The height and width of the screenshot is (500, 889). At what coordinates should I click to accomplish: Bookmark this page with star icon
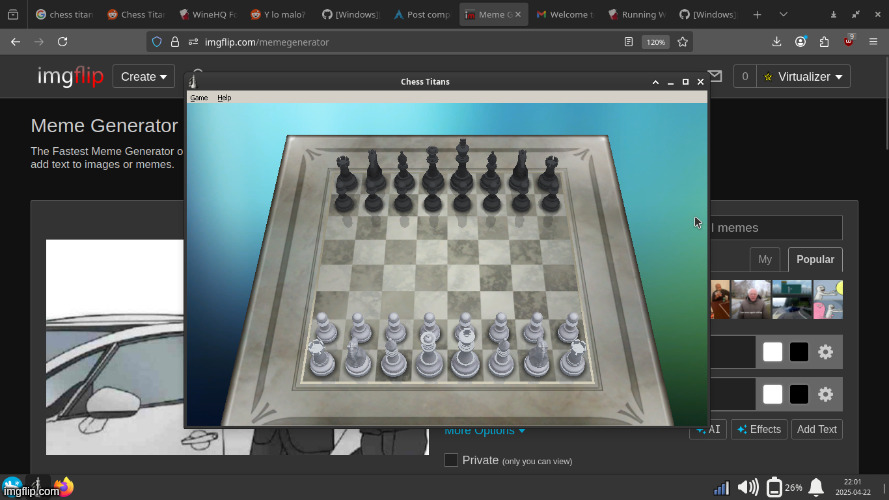(683, 42)
